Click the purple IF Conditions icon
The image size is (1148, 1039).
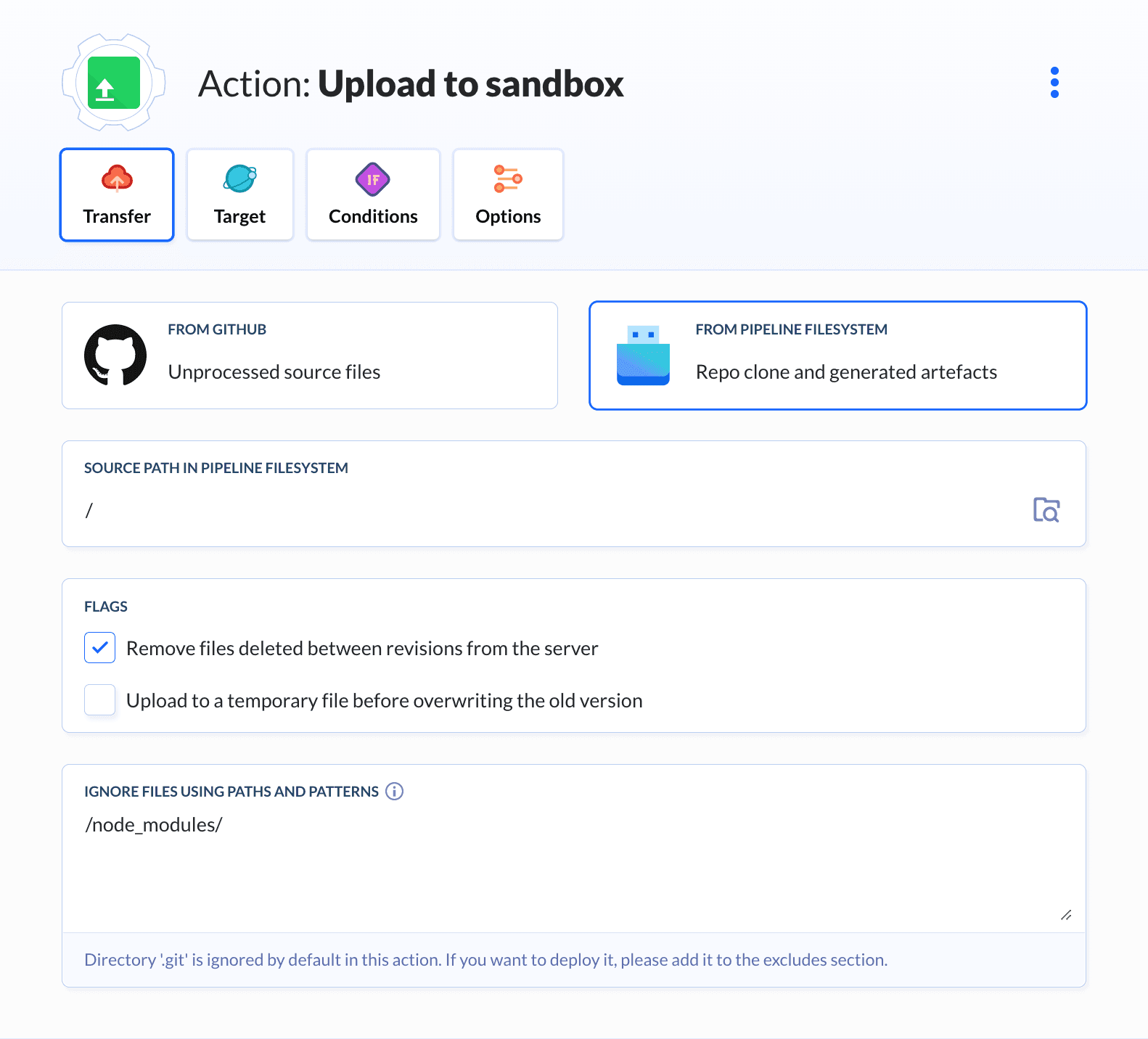pos(373,179)
